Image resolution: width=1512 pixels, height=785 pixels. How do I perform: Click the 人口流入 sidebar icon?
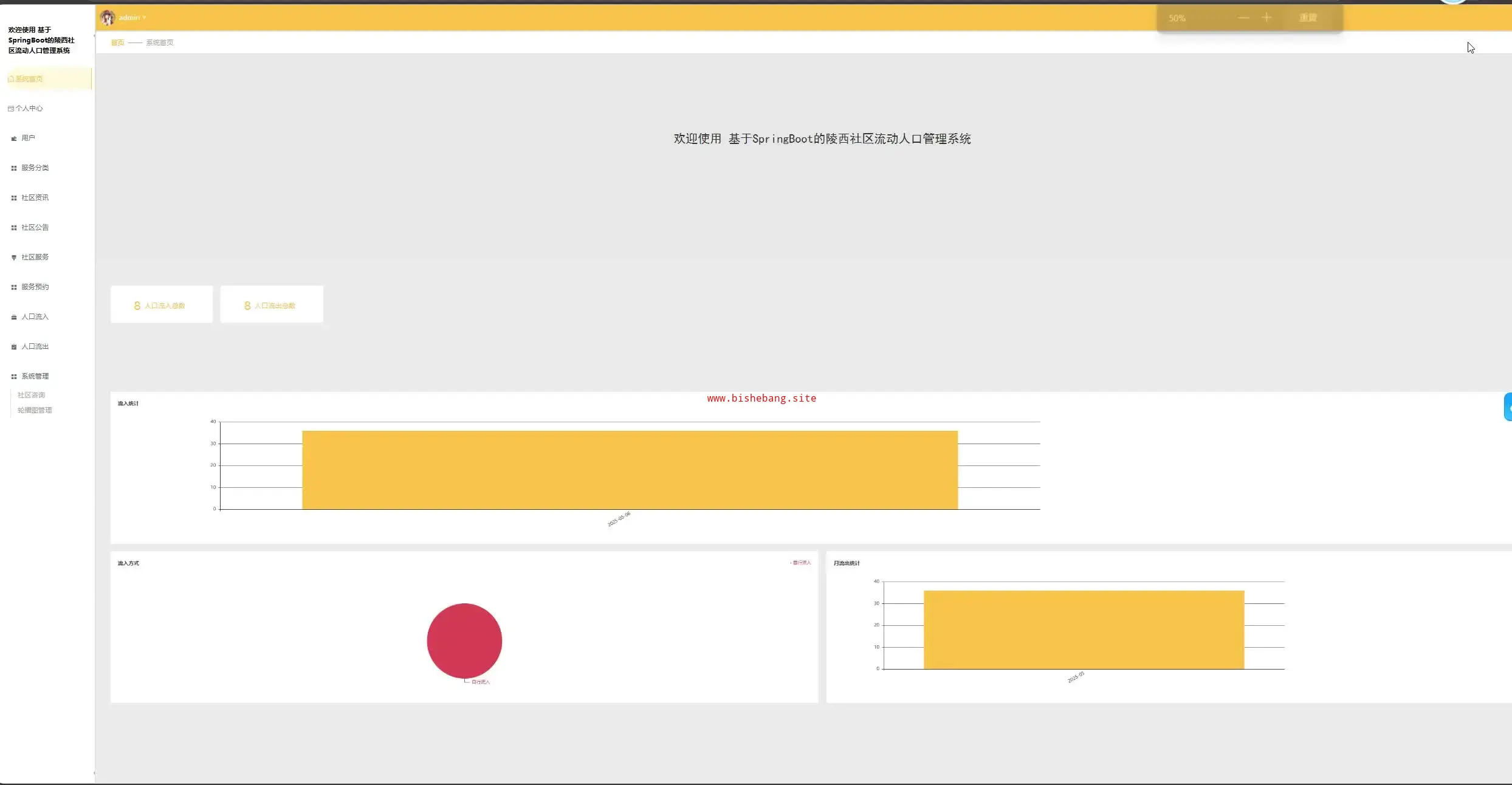tap(14, 317)
